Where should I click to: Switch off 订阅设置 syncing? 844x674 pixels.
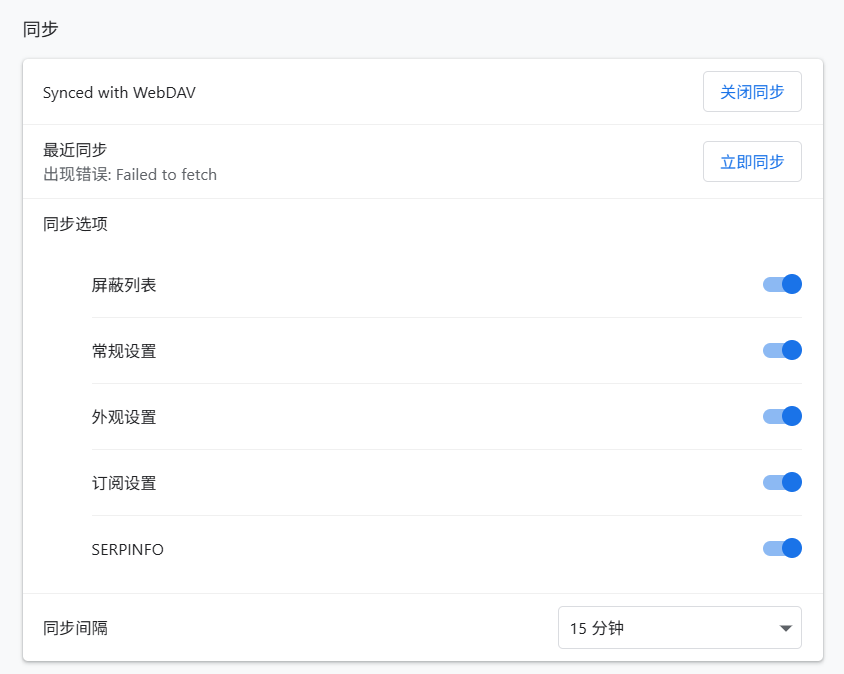coord(782,482)
